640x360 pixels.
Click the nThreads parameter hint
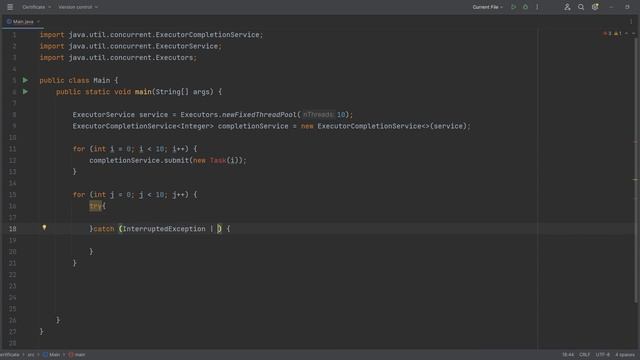click(x=318, y=115)
